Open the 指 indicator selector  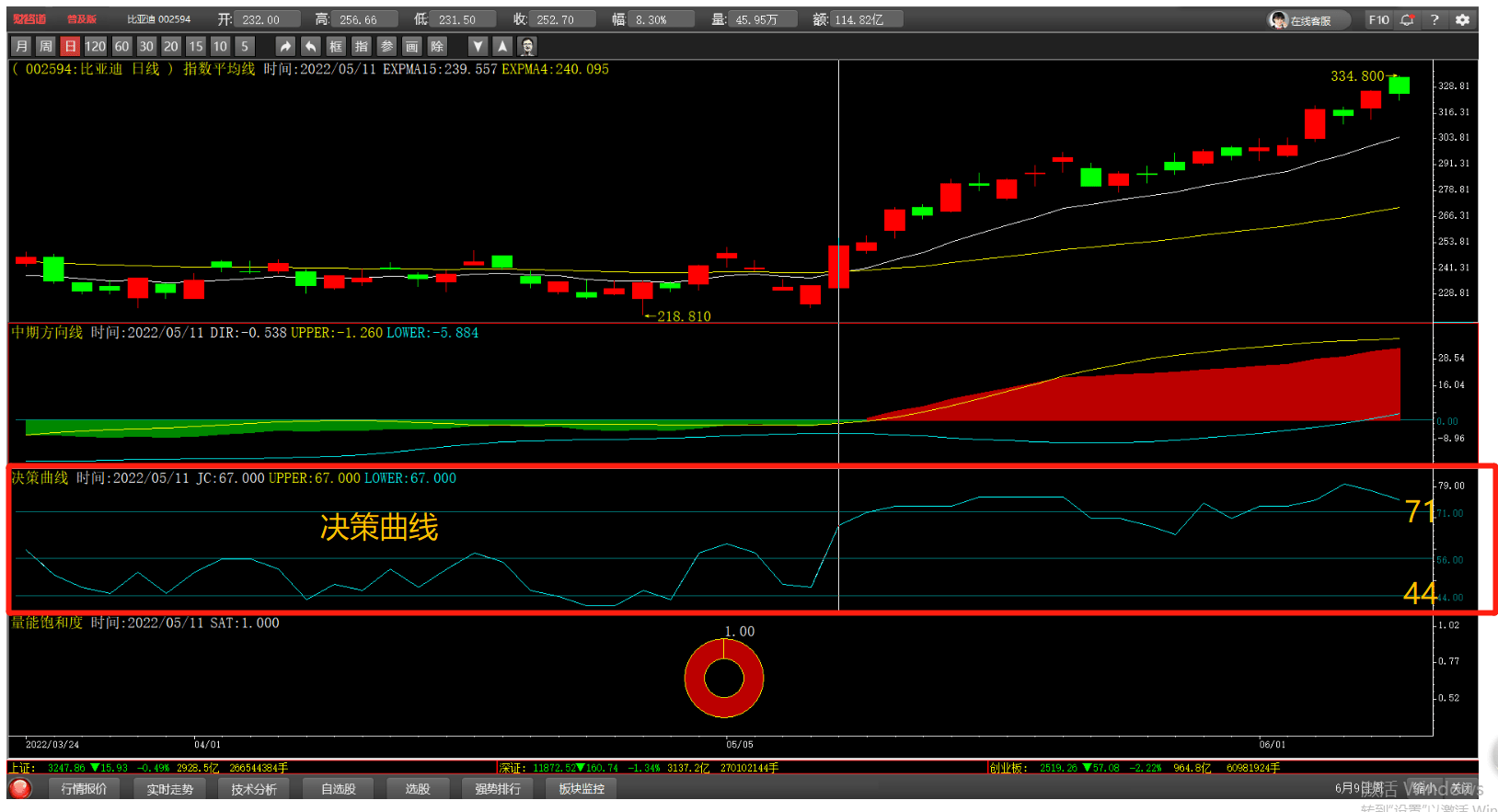click(x=362, y=46)
